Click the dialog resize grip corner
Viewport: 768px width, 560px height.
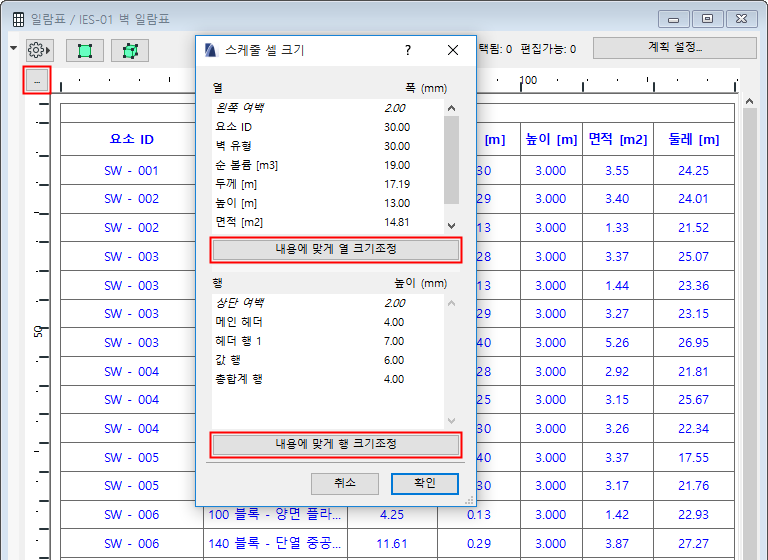(469, 500)
